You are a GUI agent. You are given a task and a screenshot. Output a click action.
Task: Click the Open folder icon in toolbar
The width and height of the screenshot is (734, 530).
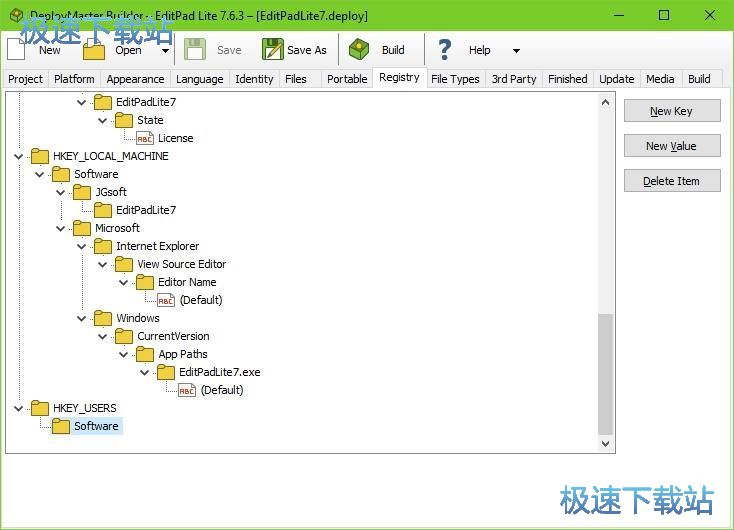(94, 50)
